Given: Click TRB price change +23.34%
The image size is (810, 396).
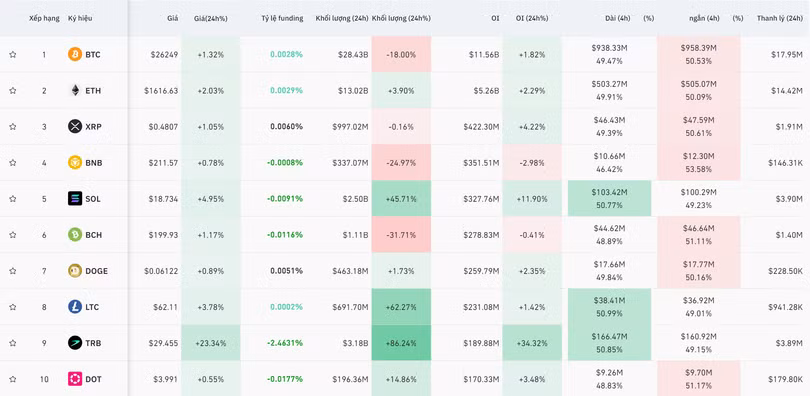Looking at the screenshot, I should tap(210, 343).
